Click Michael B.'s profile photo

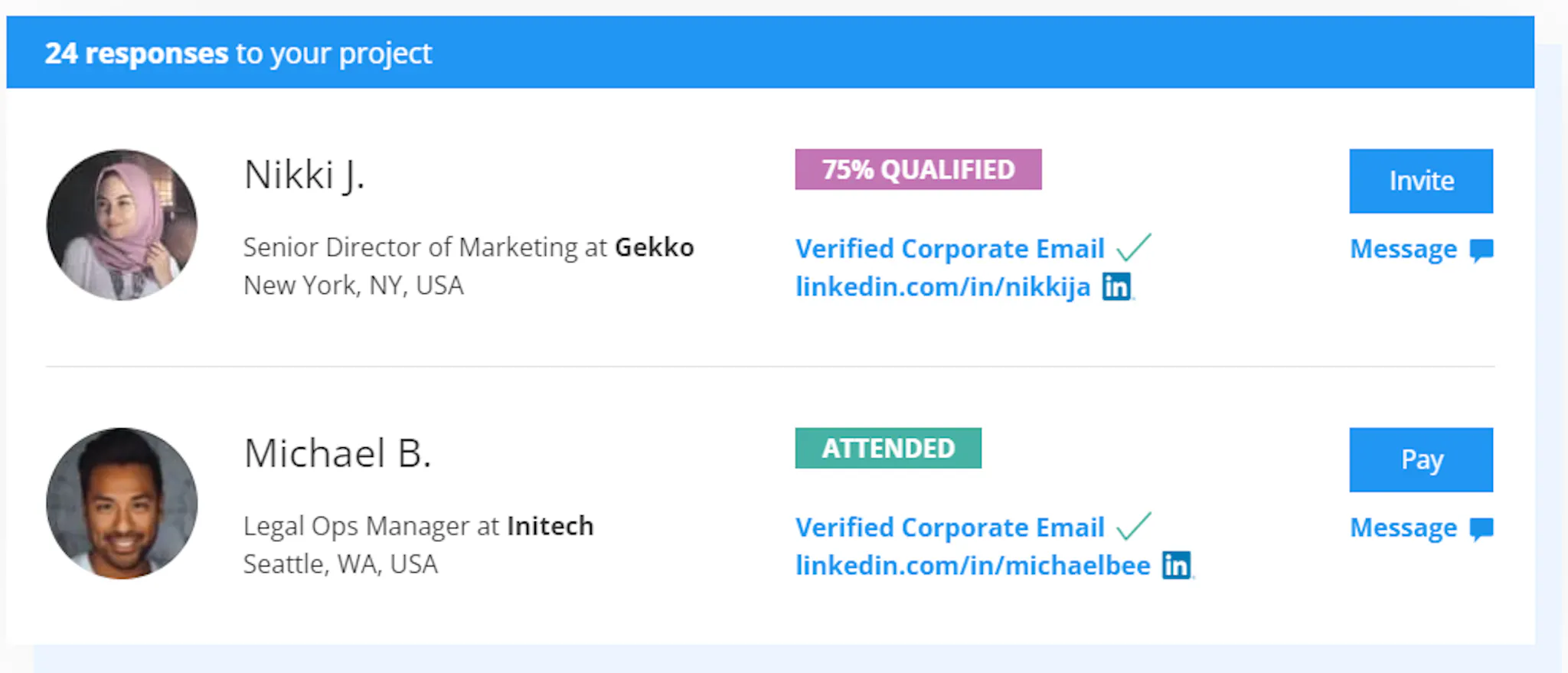click(122, 503)
